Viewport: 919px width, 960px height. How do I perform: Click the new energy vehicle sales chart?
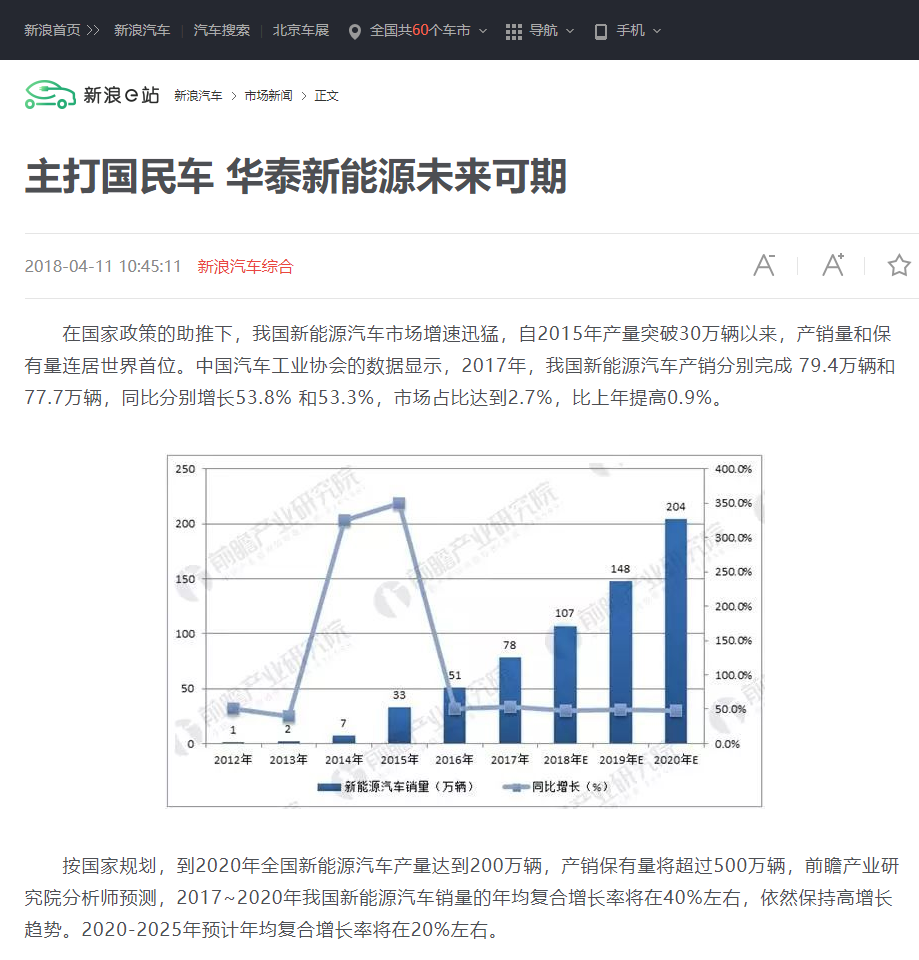[x=464, y=630]
